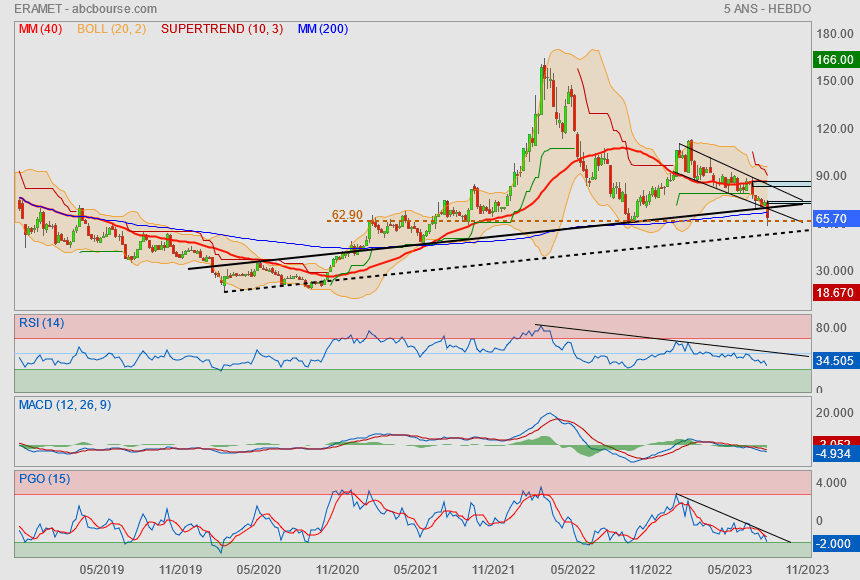Click the PGO -2.000 value tag
860x580 pixels.
click(x=835, y=544)
